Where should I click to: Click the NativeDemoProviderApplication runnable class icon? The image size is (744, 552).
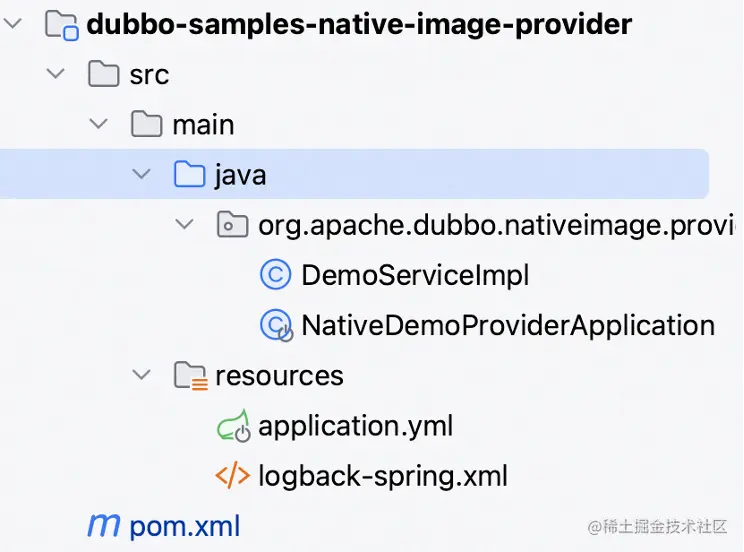tap(277, 326)
